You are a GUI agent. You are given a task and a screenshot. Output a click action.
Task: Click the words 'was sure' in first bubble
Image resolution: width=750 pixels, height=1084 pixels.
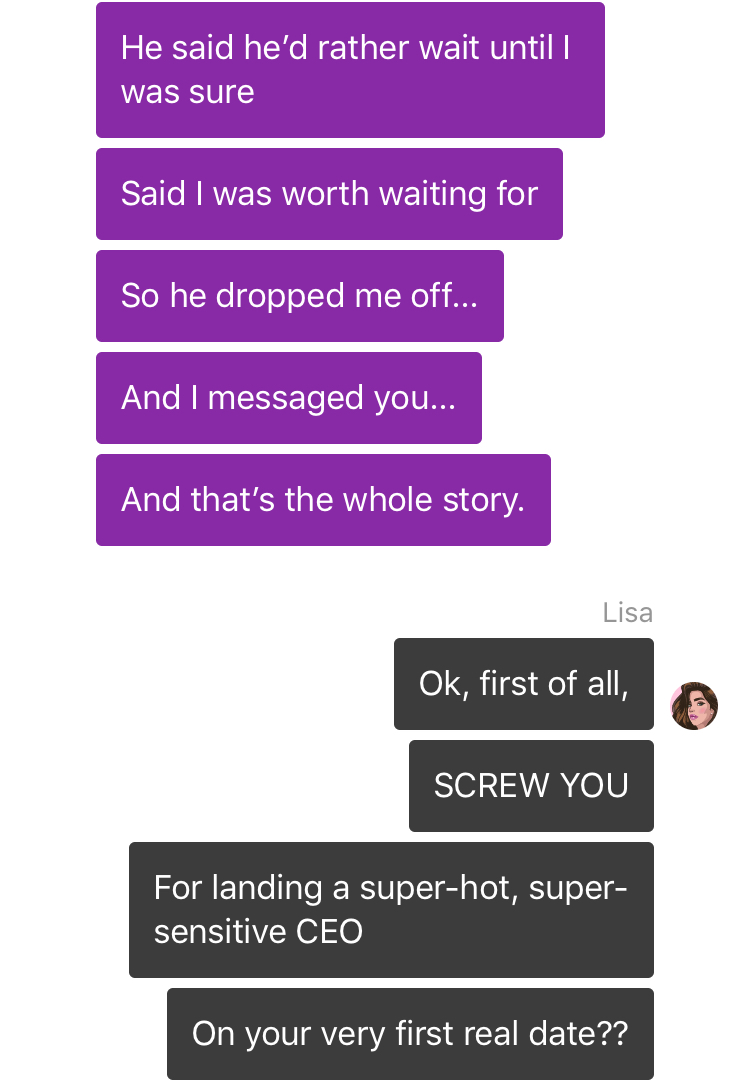tap(188, 92)
